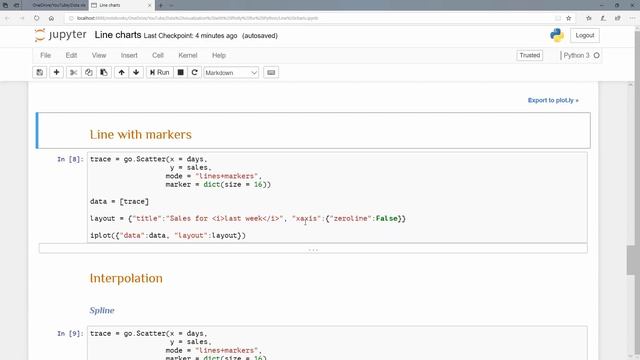Click inside code cell In [8]
Image resolution: width=640 pixels, height=360 pixels.
337,198
